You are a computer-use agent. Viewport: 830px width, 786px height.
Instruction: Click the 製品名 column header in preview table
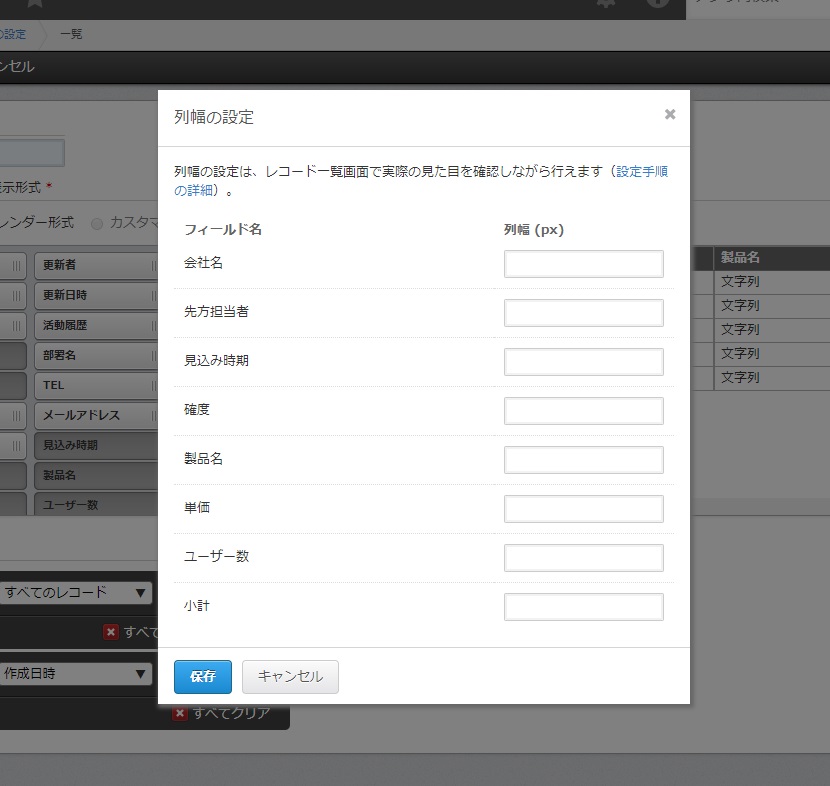pyautogui.click(x=772, y=258)
